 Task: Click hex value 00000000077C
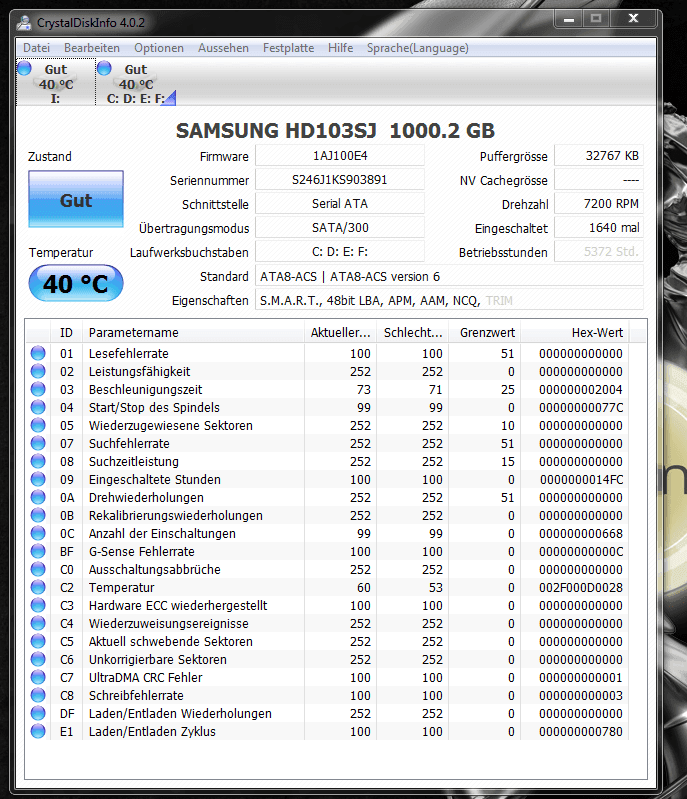click(580, 408)
